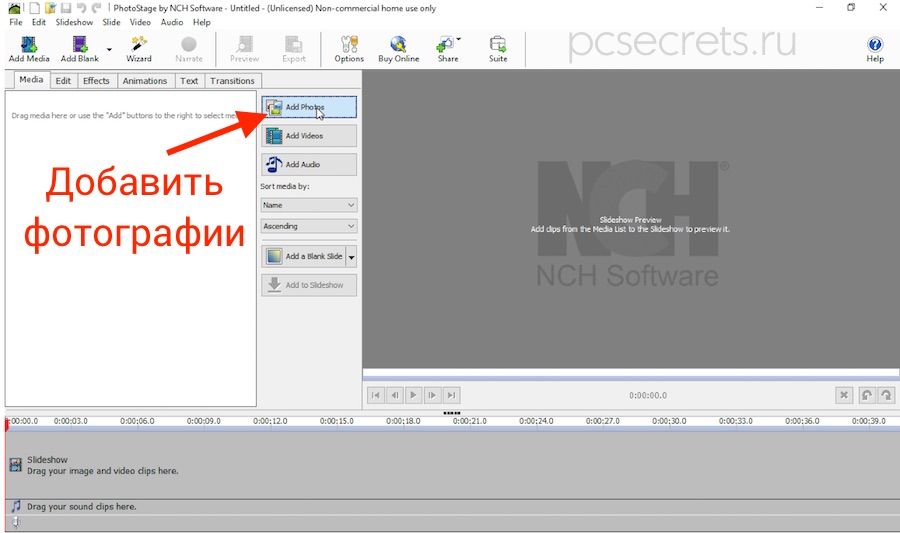
Task: Click the narration microphone track icon
Action: 16,522
